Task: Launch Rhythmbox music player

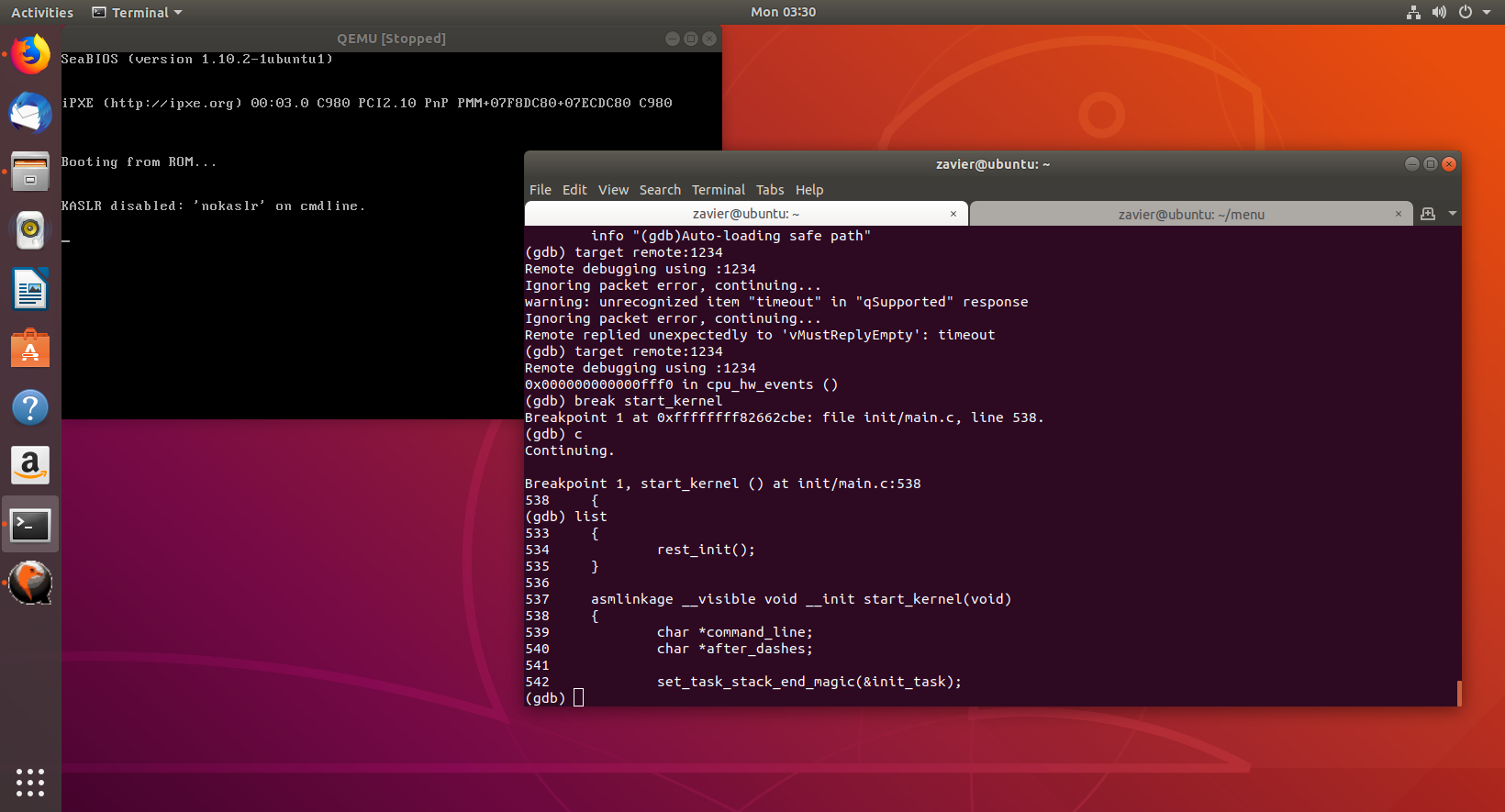Action: tap(30, 230)
